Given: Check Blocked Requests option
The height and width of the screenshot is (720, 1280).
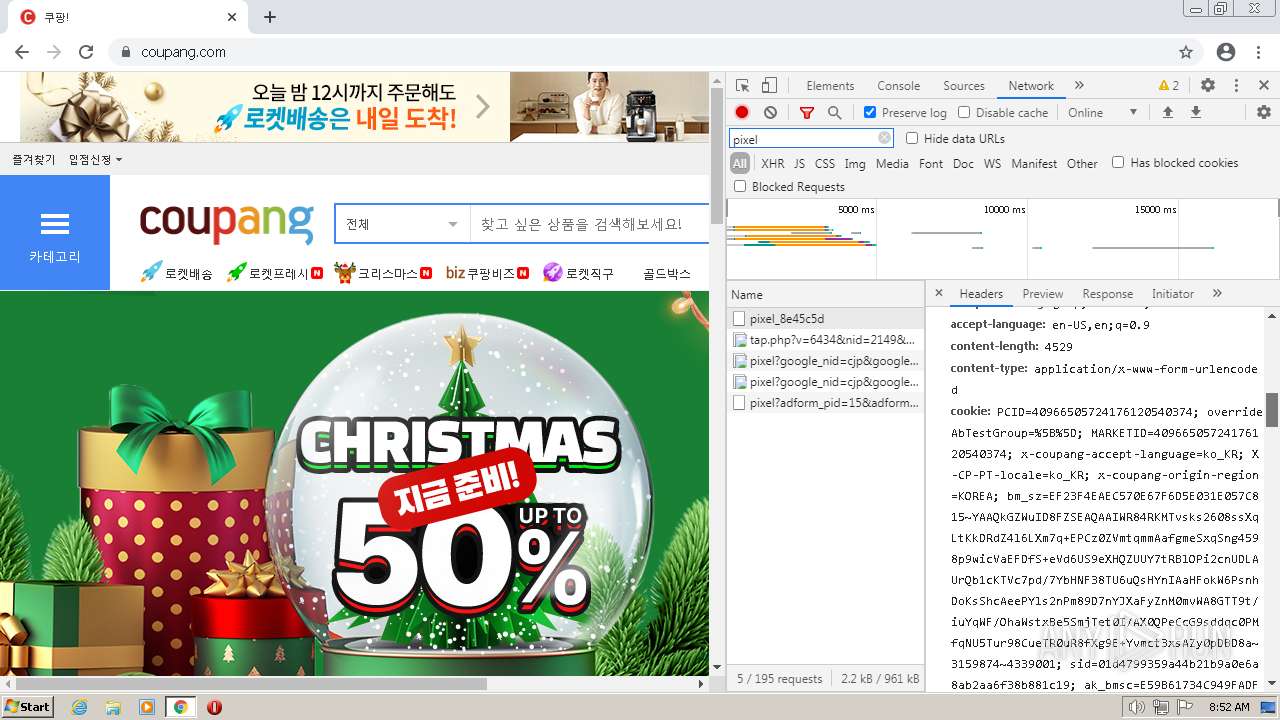Looking at the screenshot, I should pos(740,186).
